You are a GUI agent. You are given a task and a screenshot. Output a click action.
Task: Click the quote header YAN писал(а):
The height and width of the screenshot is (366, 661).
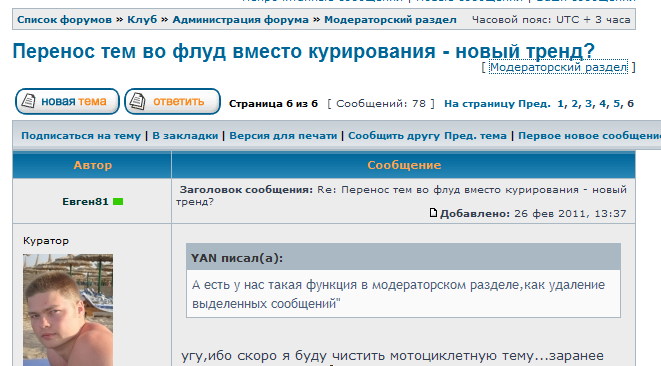(236, 258)
